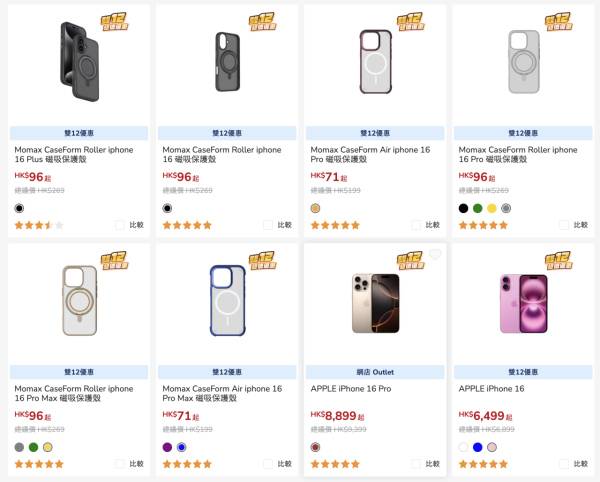Click star rating of APPLE iPhone 16
Screen dimensions: 600x482
[x=483, y=464]
